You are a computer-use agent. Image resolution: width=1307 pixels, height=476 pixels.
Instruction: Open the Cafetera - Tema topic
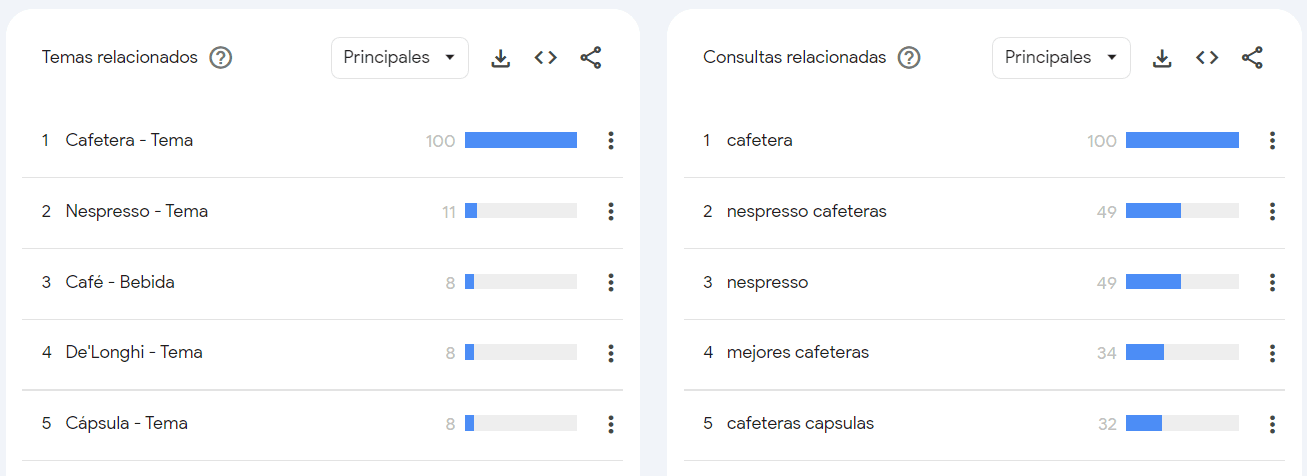coord(129,141)
